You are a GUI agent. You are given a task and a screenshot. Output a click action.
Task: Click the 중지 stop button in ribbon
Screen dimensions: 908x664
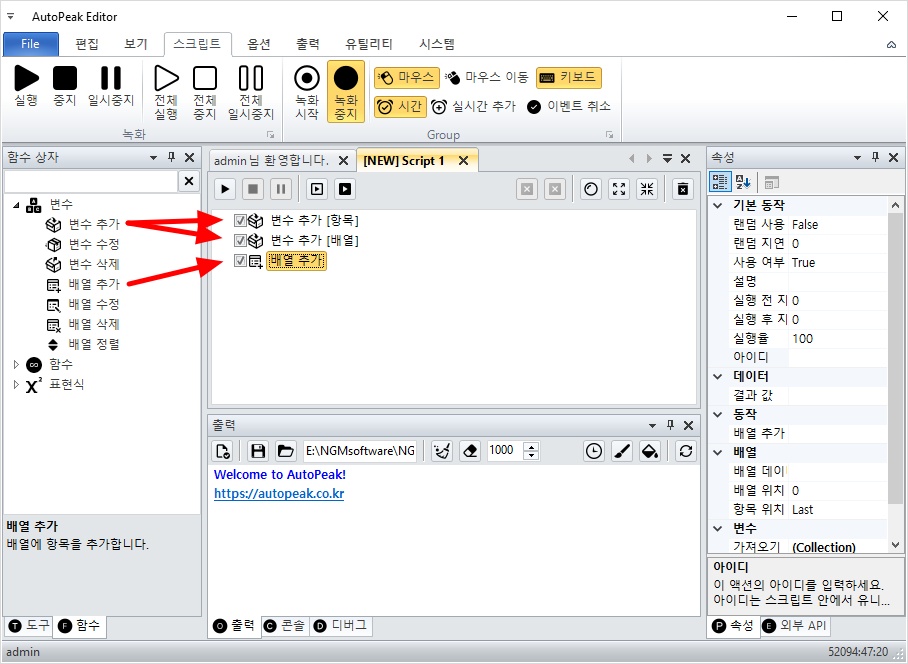coord(65,86)
